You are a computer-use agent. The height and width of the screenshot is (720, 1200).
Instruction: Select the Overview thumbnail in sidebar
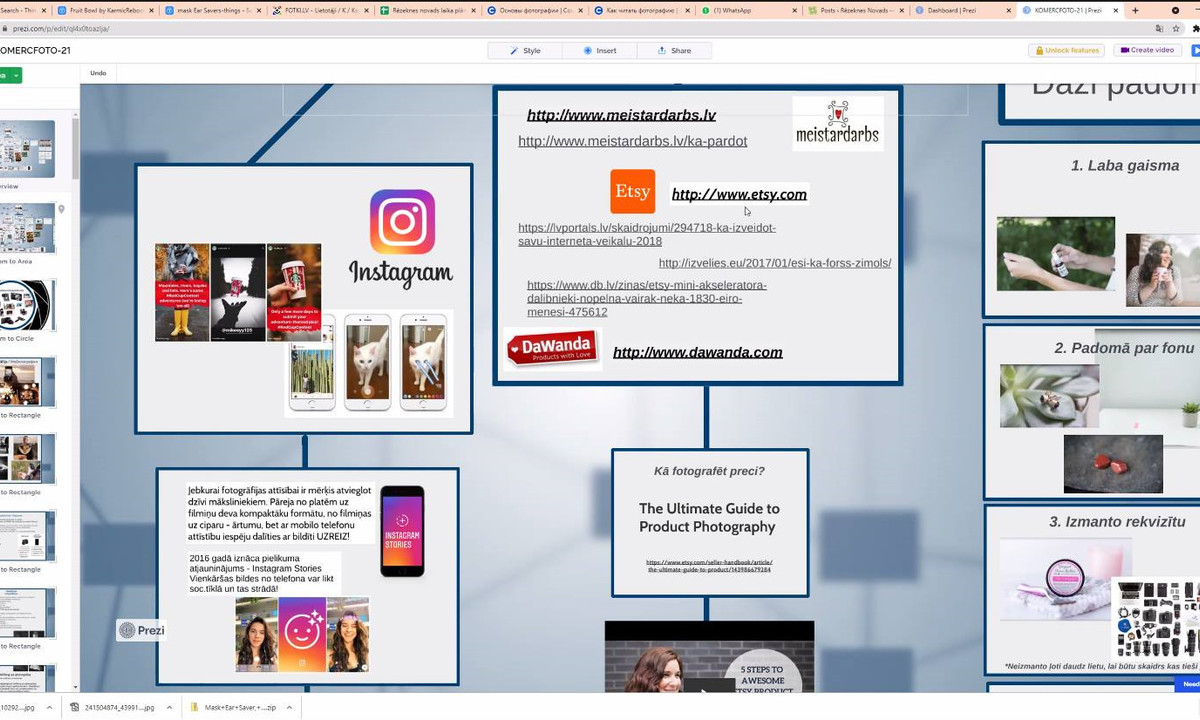[27, 149]
